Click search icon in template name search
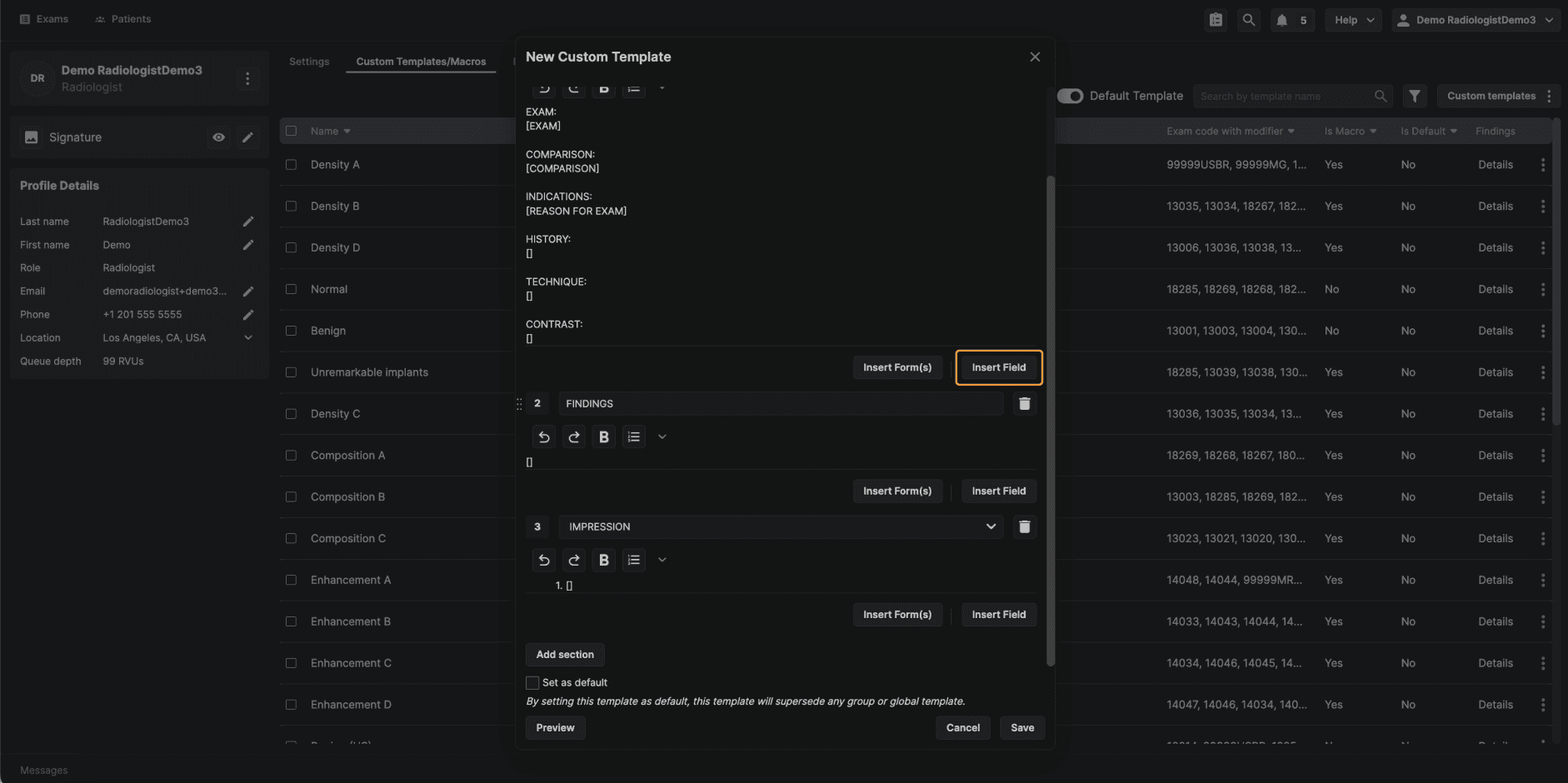Image resolution: width=1568 pixels, height=783 pixels. [1381, 96]
